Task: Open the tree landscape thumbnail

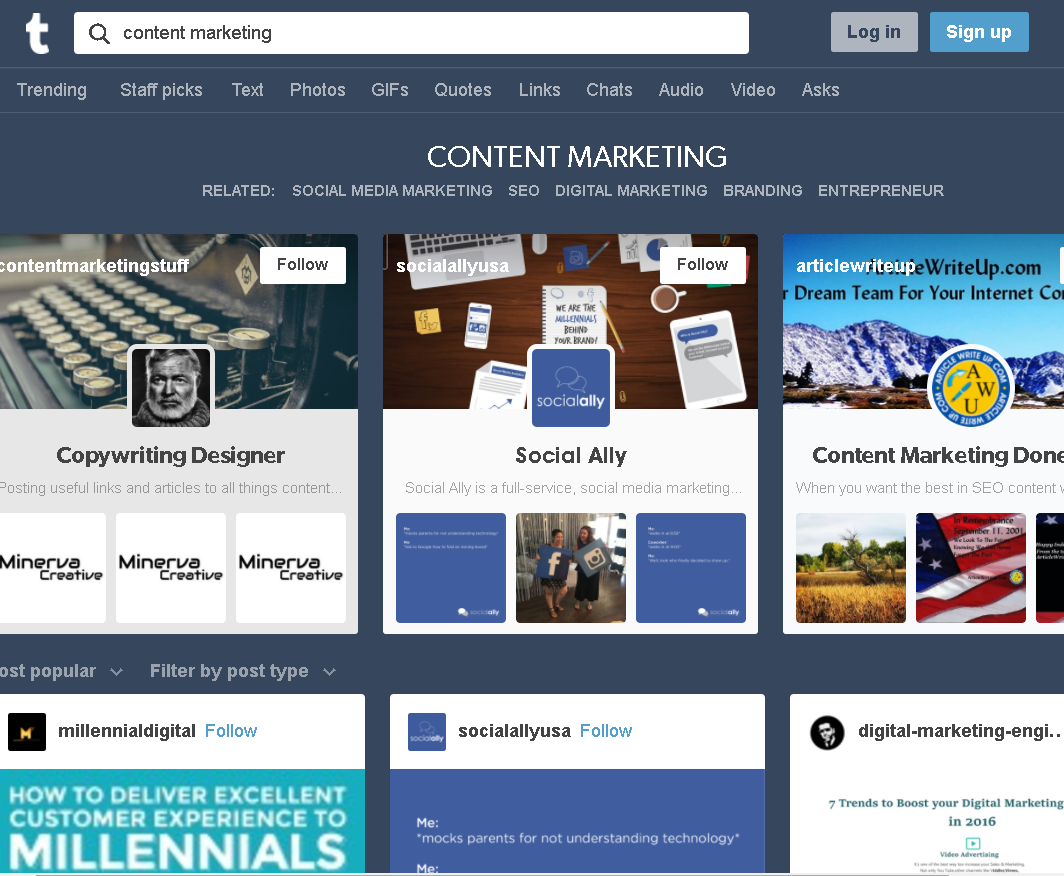Action: point(851,568)
